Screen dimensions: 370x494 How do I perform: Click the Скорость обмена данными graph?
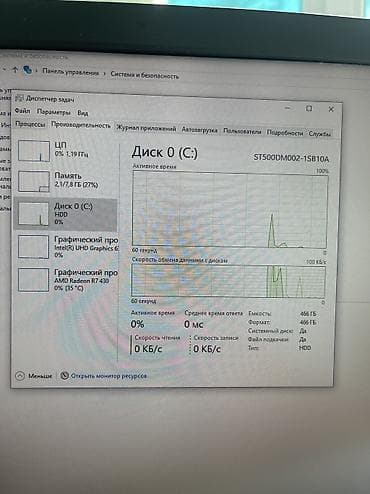(228, 281)
